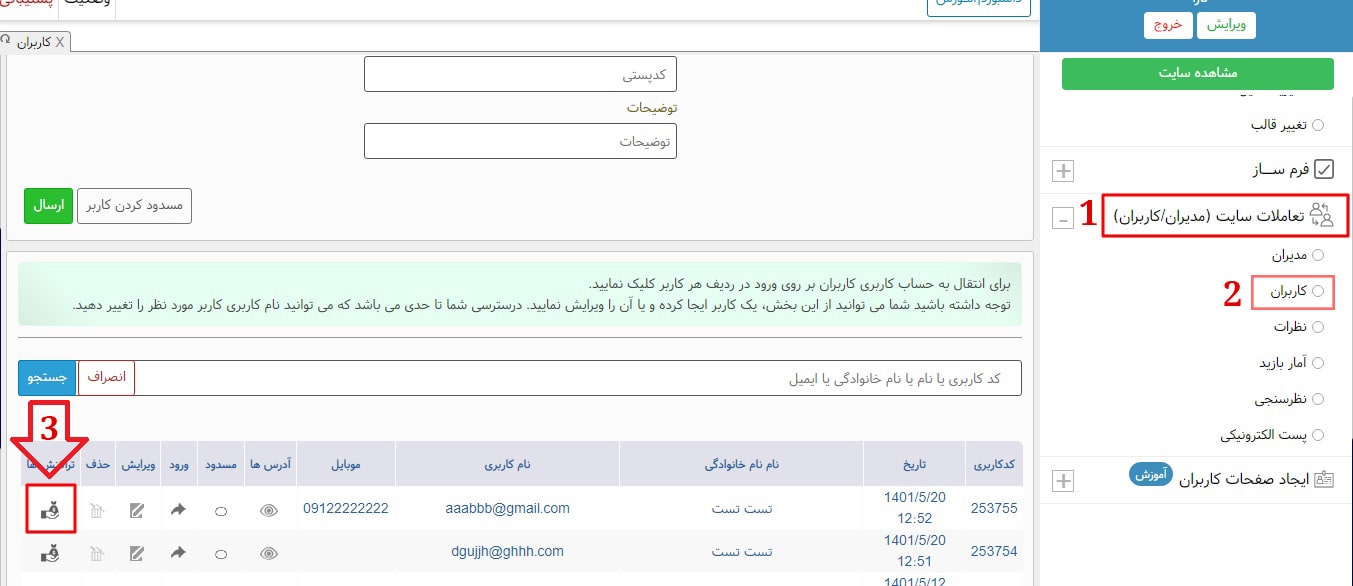Click the delete icon for user 253755
The image size is (1353, 586).
point(97,510)
